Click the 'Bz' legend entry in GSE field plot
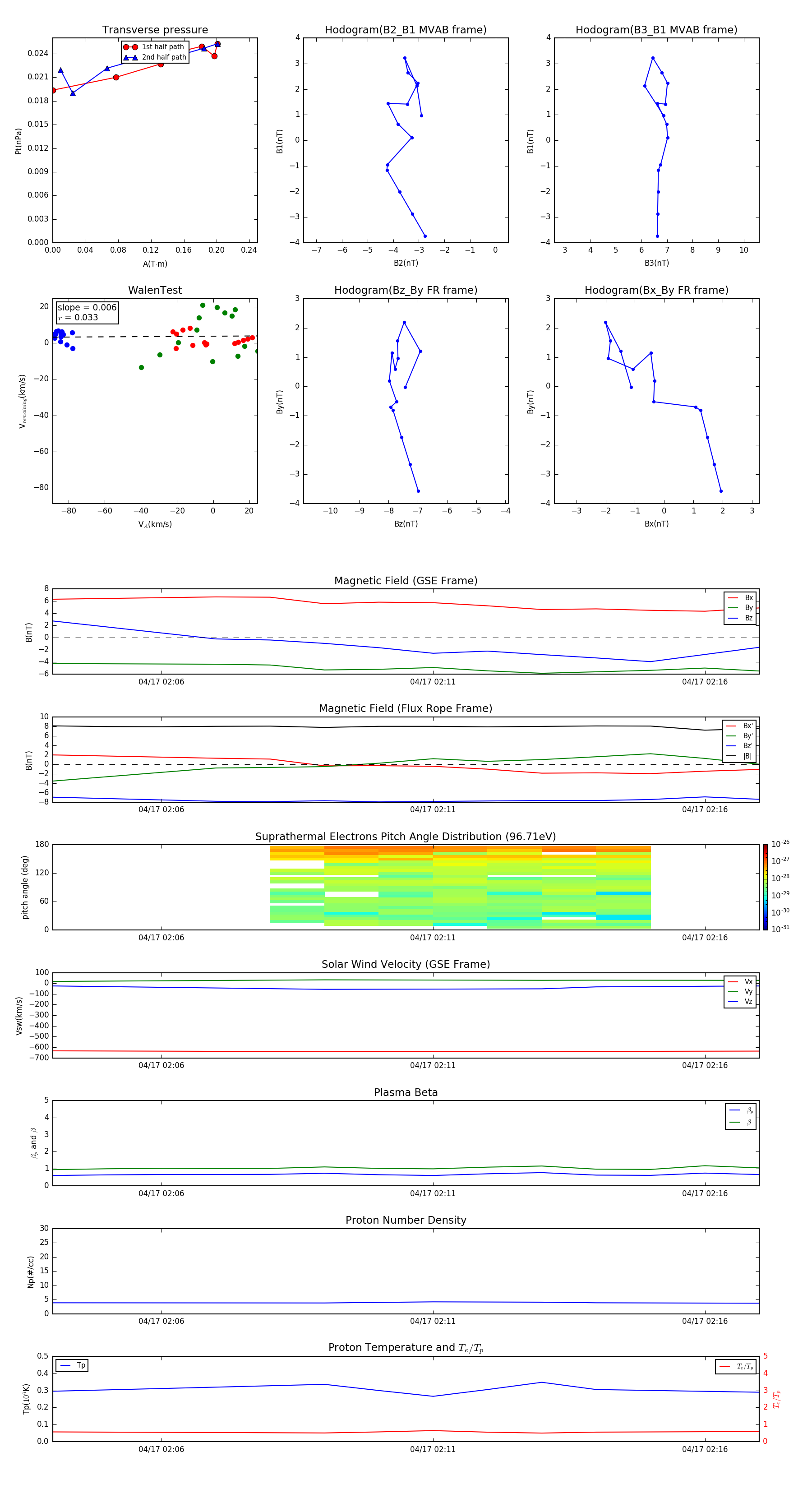Screen dimensions: 812x1489 740,618
